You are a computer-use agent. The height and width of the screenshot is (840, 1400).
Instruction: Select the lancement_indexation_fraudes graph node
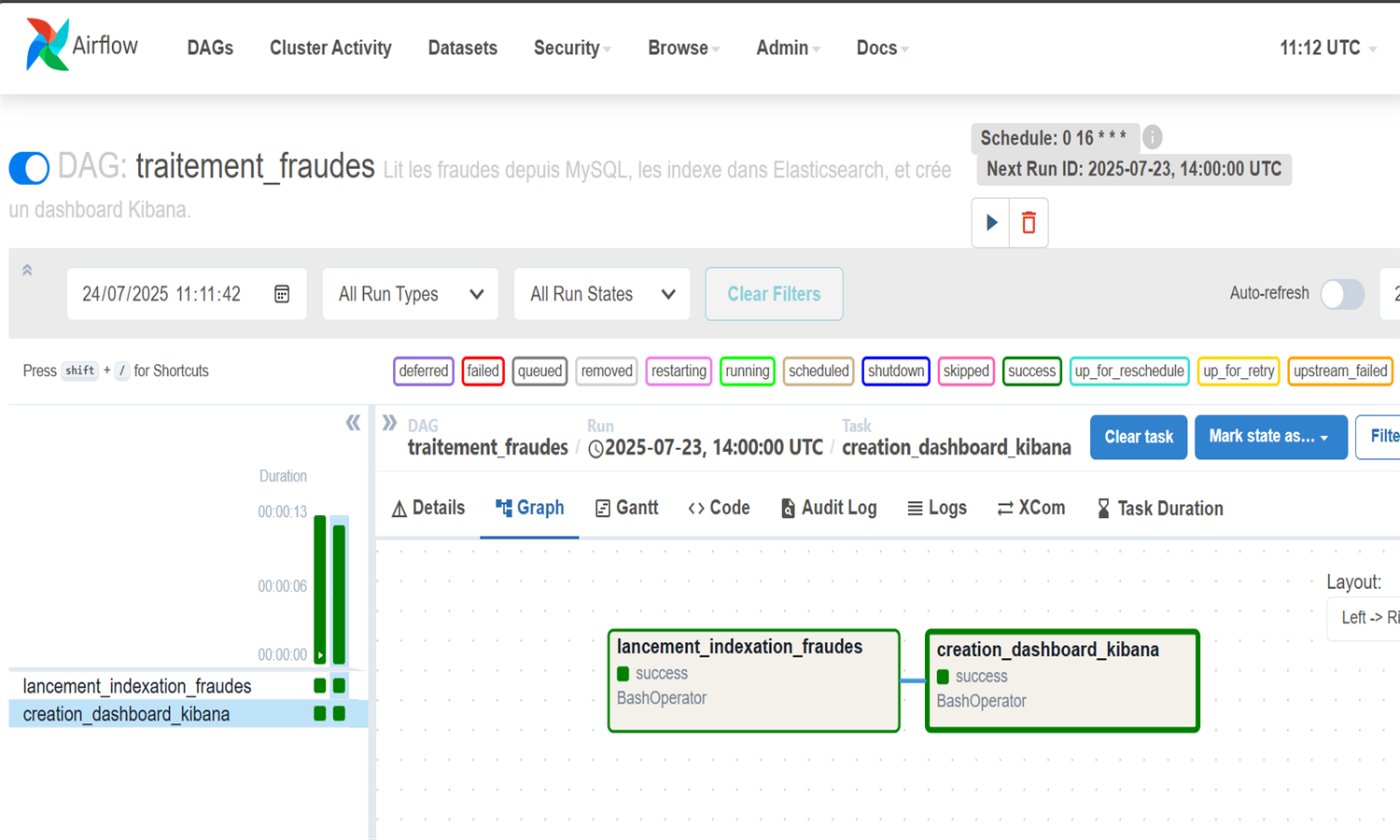click(x=753, y=680)
